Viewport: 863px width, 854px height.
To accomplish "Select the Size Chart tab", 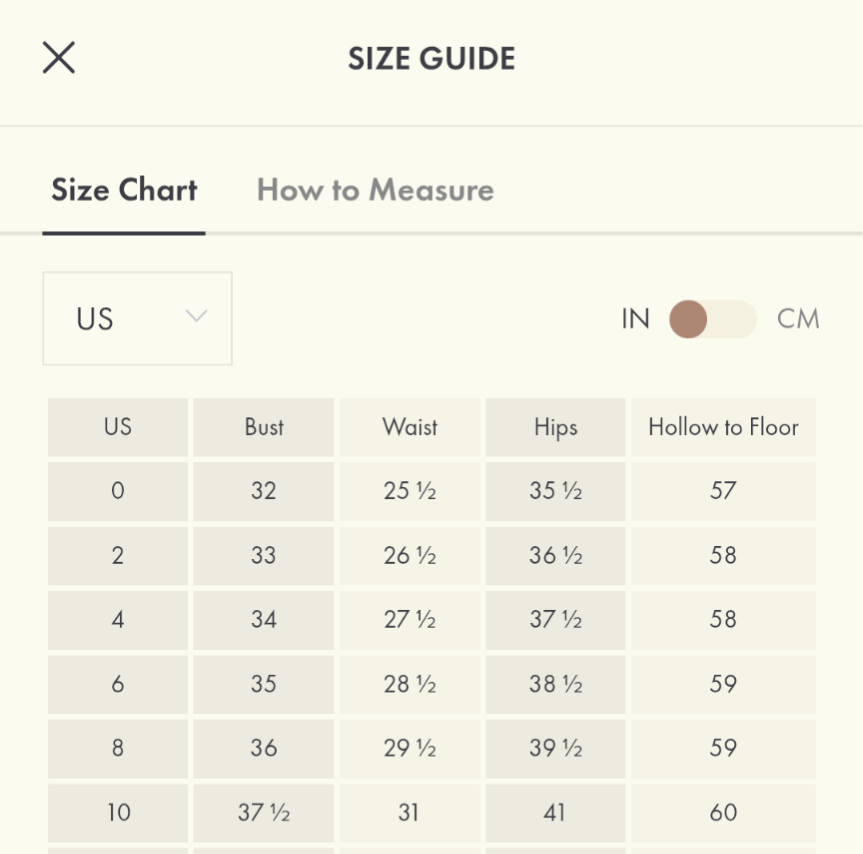I will [124, 190].
